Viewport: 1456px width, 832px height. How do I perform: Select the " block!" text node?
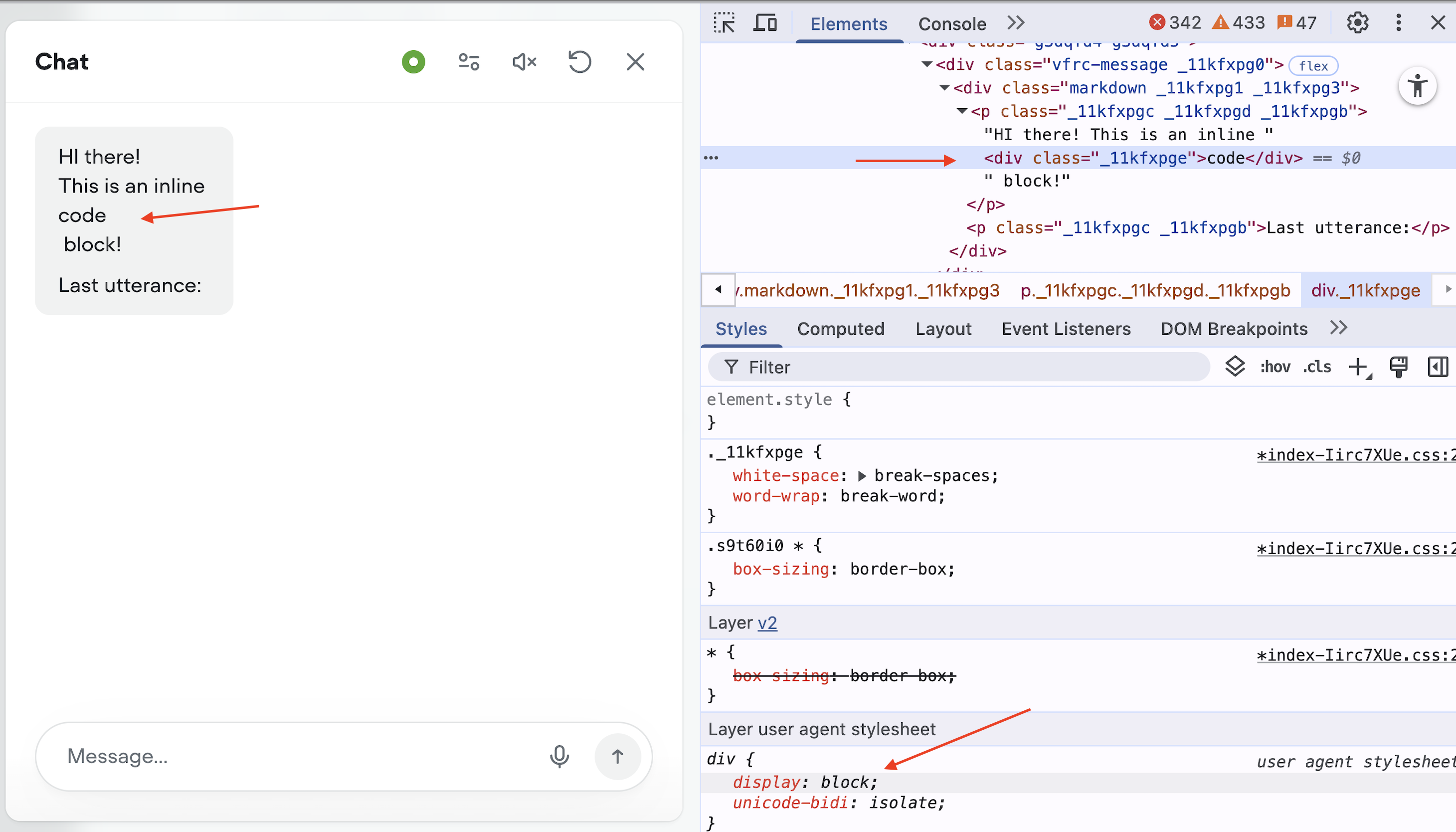[x=1027, y=181]
